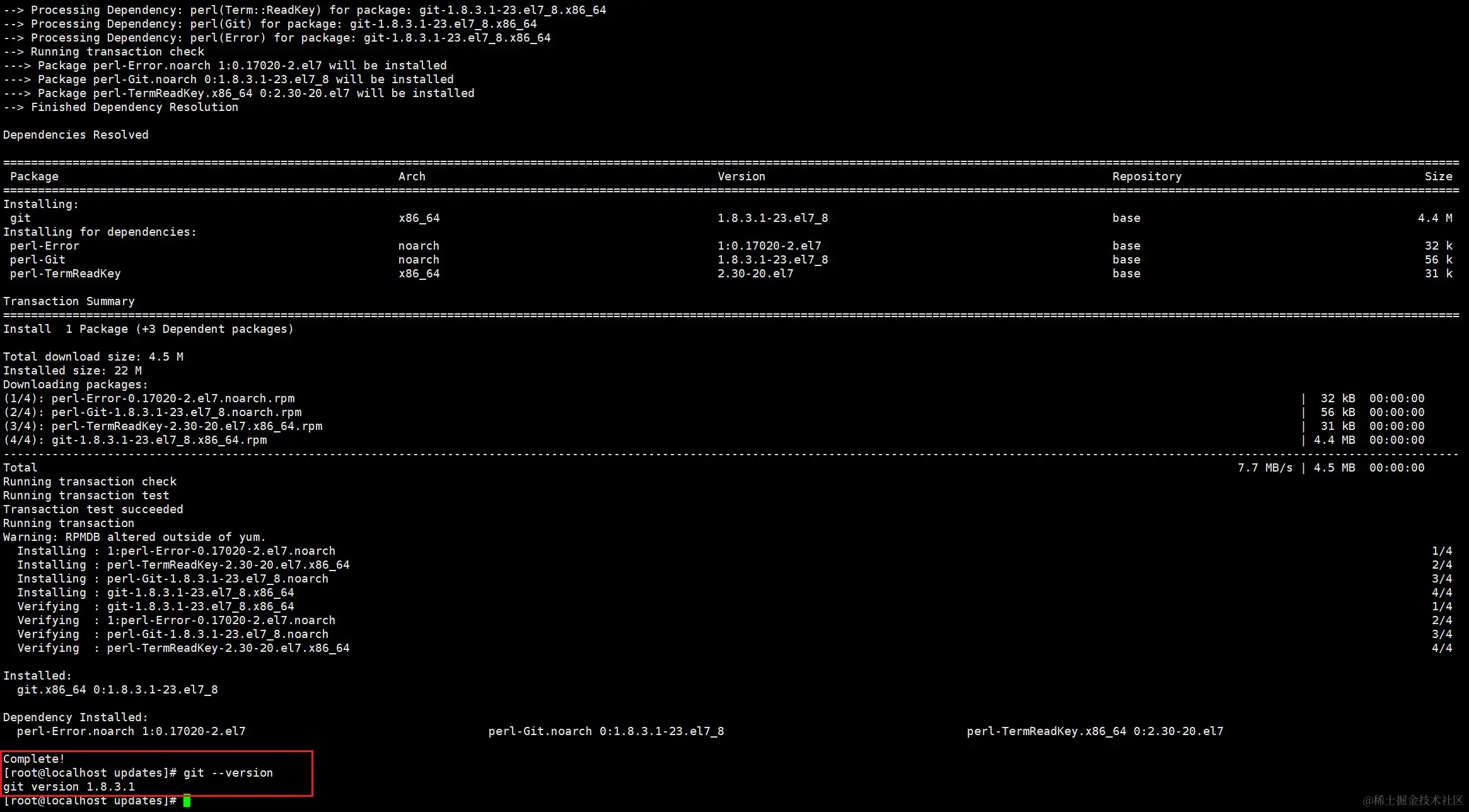Click the 'Version' column header
This screenshot has height=812, width=1469.
pyautogui.click(x=741, y=177)
